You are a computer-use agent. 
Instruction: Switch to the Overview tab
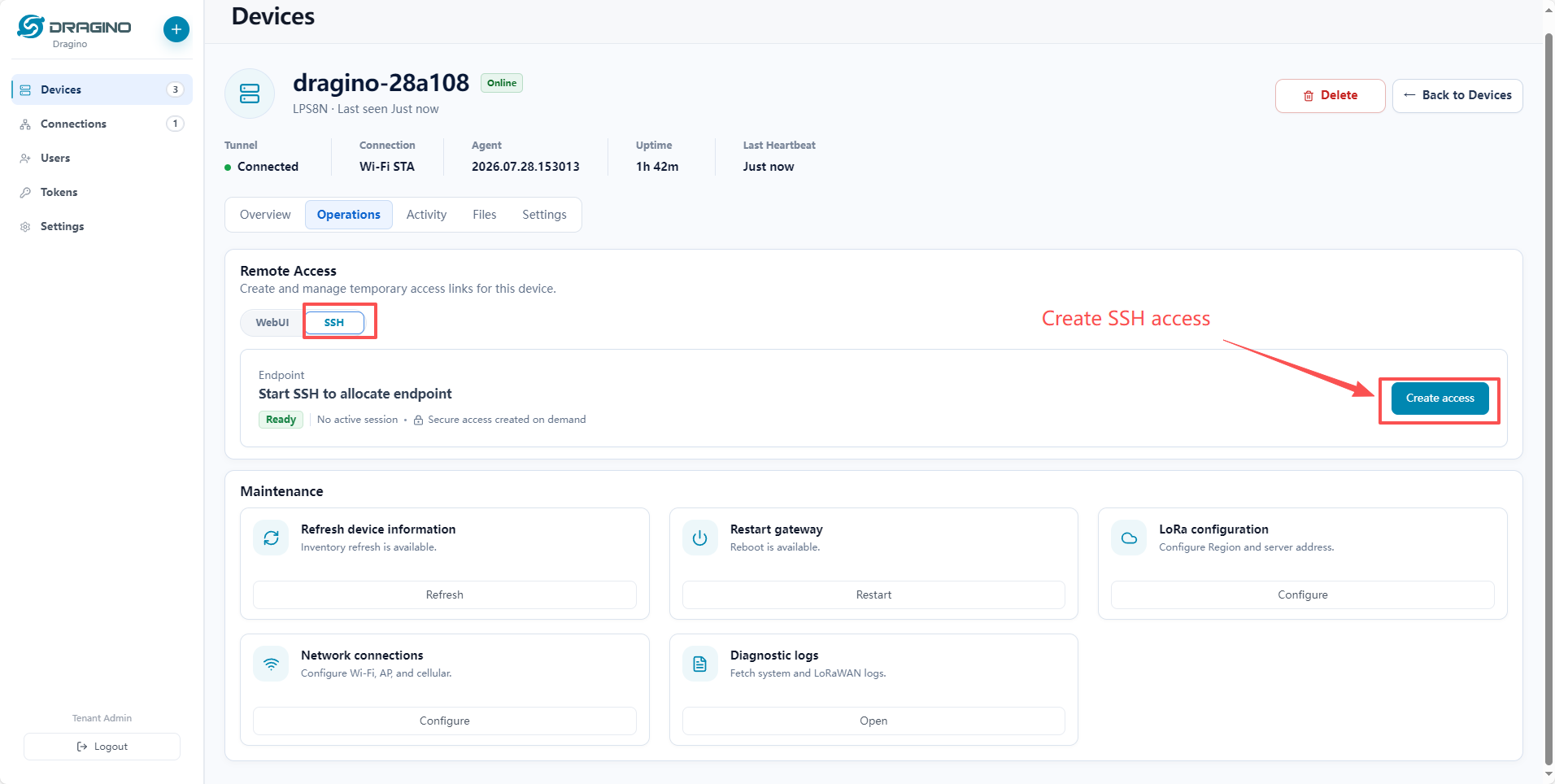[x=265, y=215]
